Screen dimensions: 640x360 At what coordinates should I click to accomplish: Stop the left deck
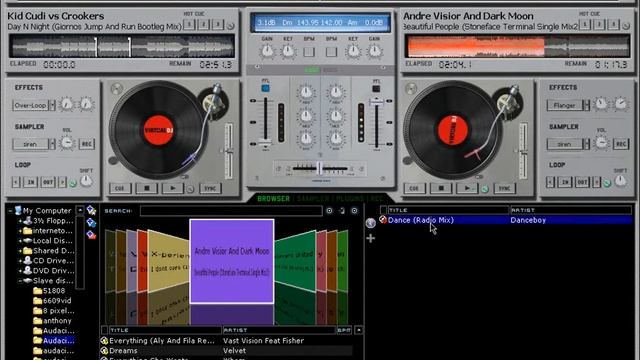(x=147, y=188)
